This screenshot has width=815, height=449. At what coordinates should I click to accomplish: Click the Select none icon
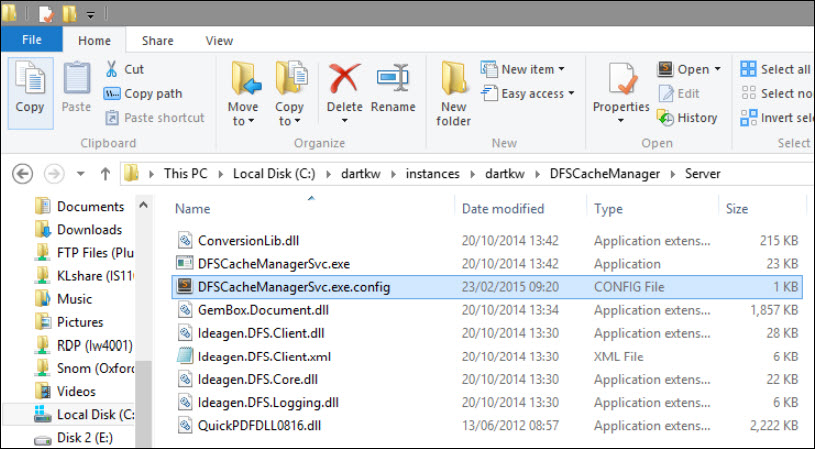[x=748, y=93]
